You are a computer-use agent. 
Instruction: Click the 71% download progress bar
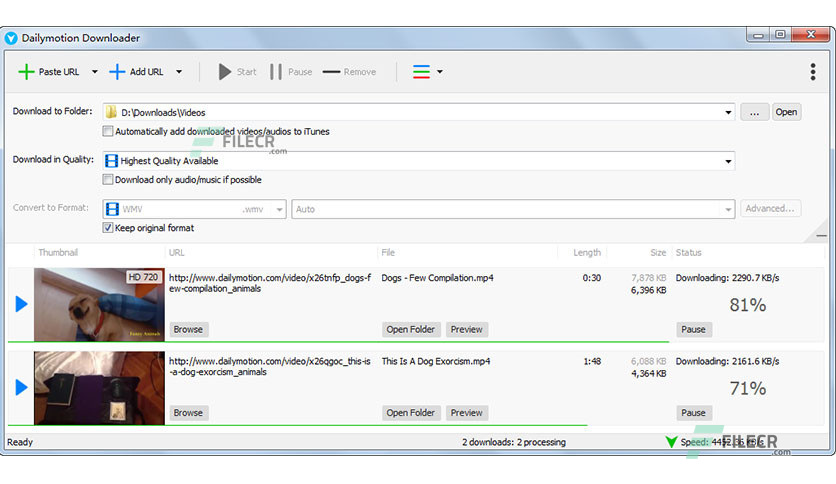pyautogui.click(x=298, y=425)
